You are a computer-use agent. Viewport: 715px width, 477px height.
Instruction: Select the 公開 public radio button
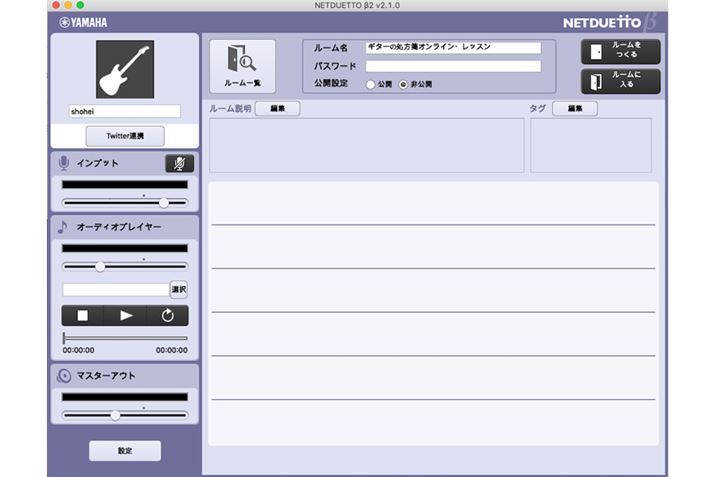371,84
